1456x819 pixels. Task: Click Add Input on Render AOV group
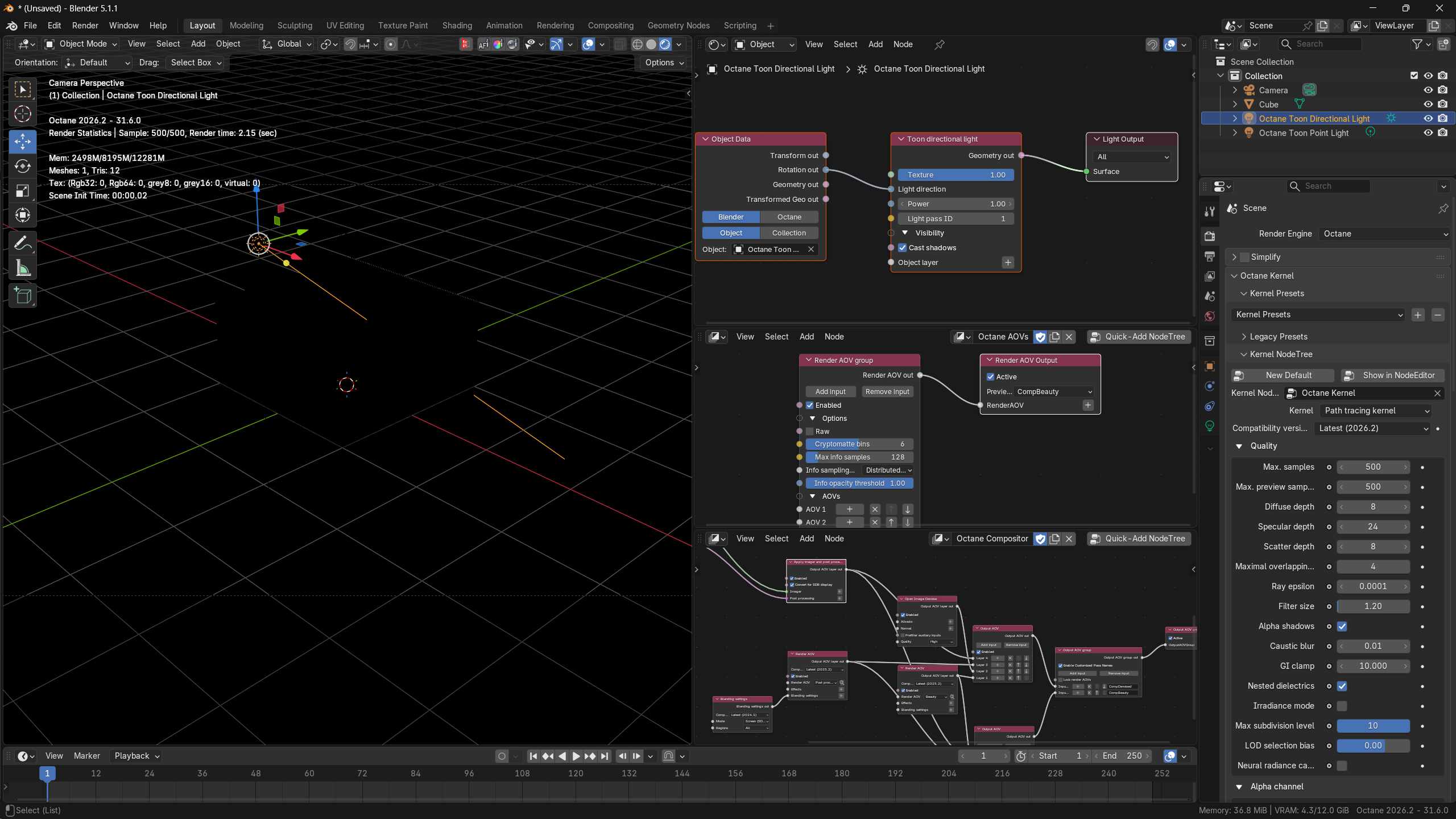click(830, 392)
